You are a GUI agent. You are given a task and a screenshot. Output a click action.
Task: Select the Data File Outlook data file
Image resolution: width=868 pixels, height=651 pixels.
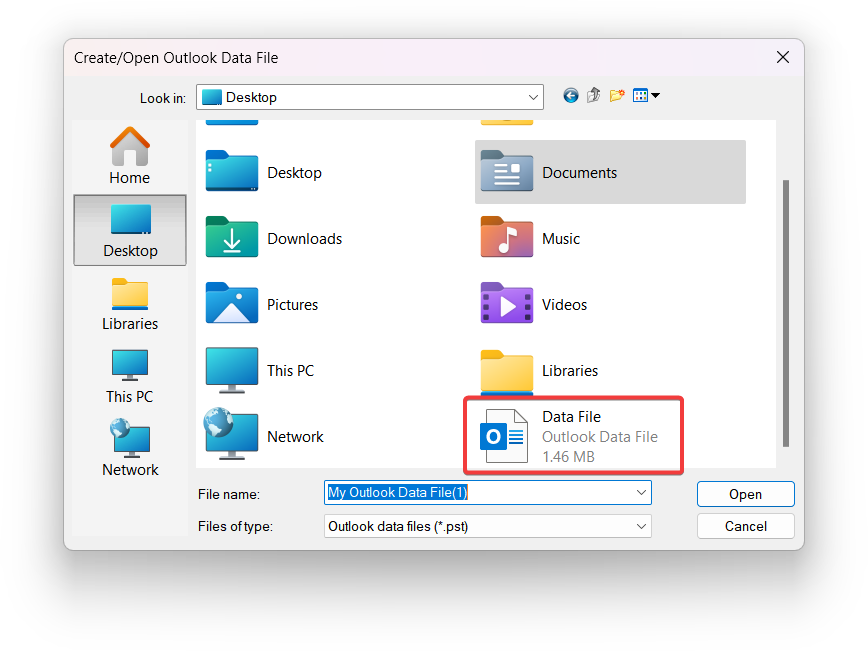(x=574, y=436)
